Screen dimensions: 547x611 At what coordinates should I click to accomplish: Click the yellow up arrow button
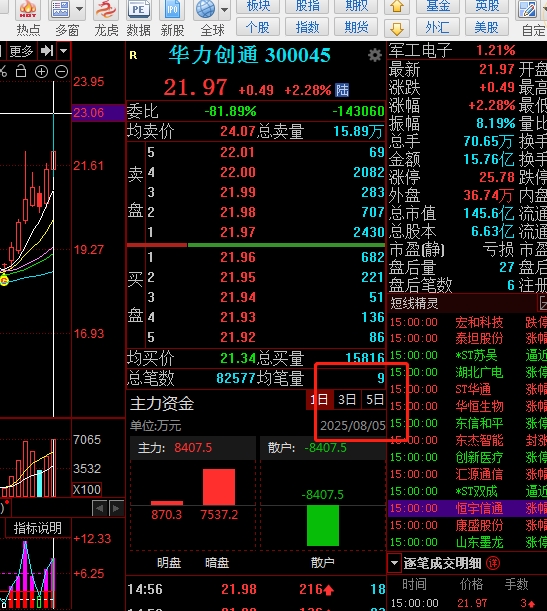pos(397,6)
